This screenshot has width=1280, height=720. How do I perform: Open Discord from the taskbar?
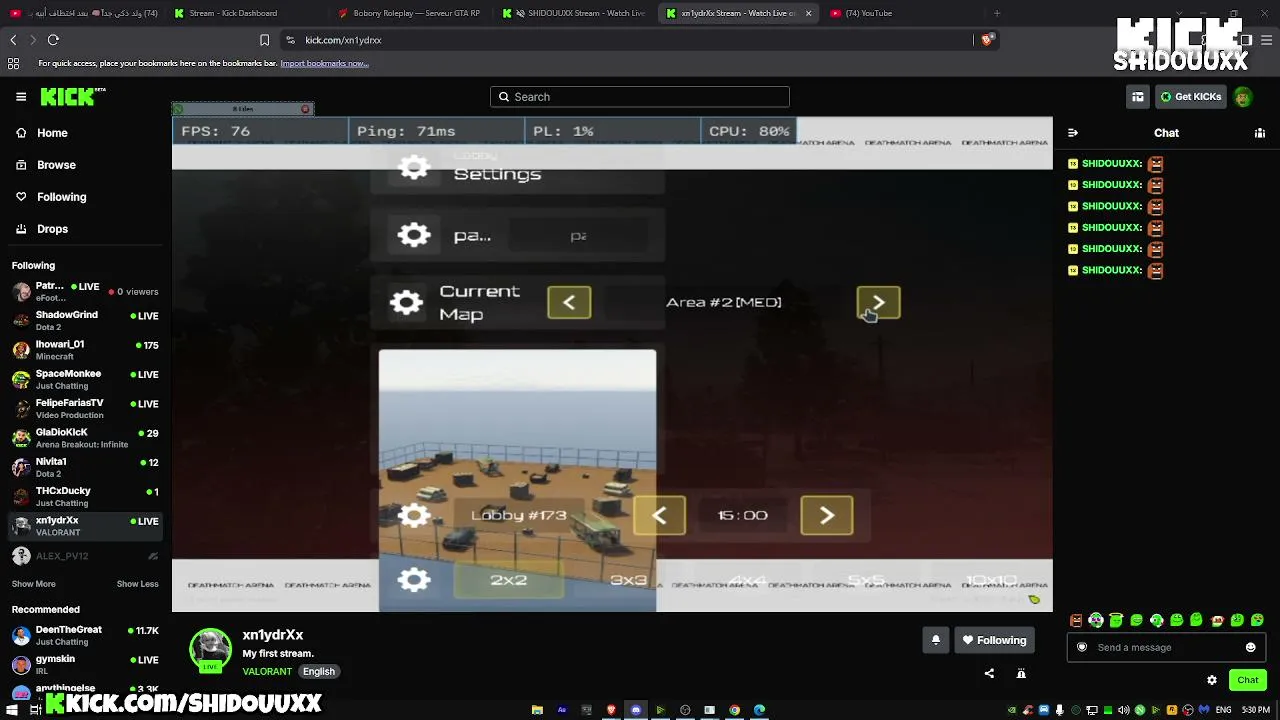tap(635, 710)
